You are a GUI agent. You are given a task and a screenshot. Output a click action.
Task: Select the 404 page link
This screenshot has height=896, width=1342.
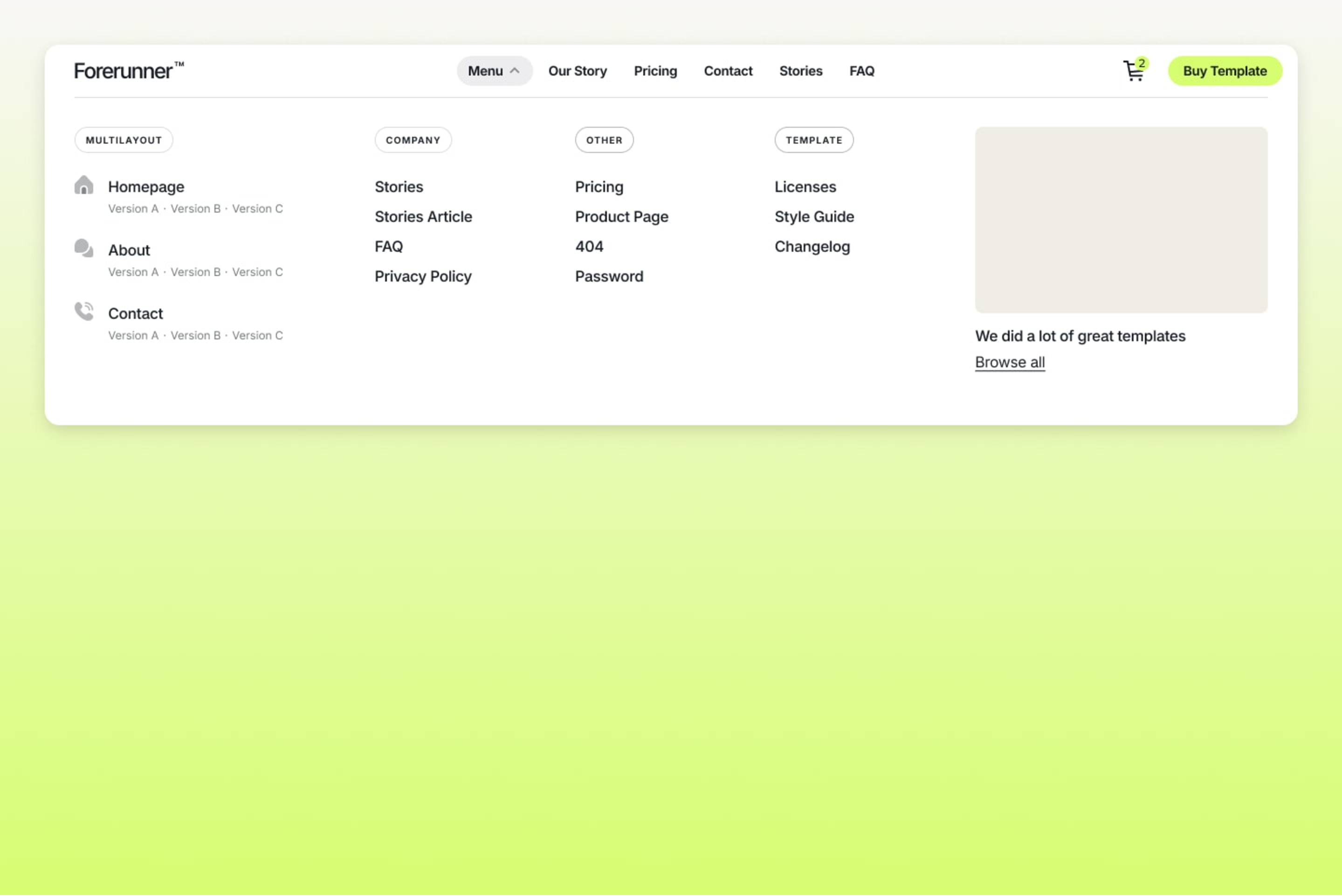(x=589, y=246)
